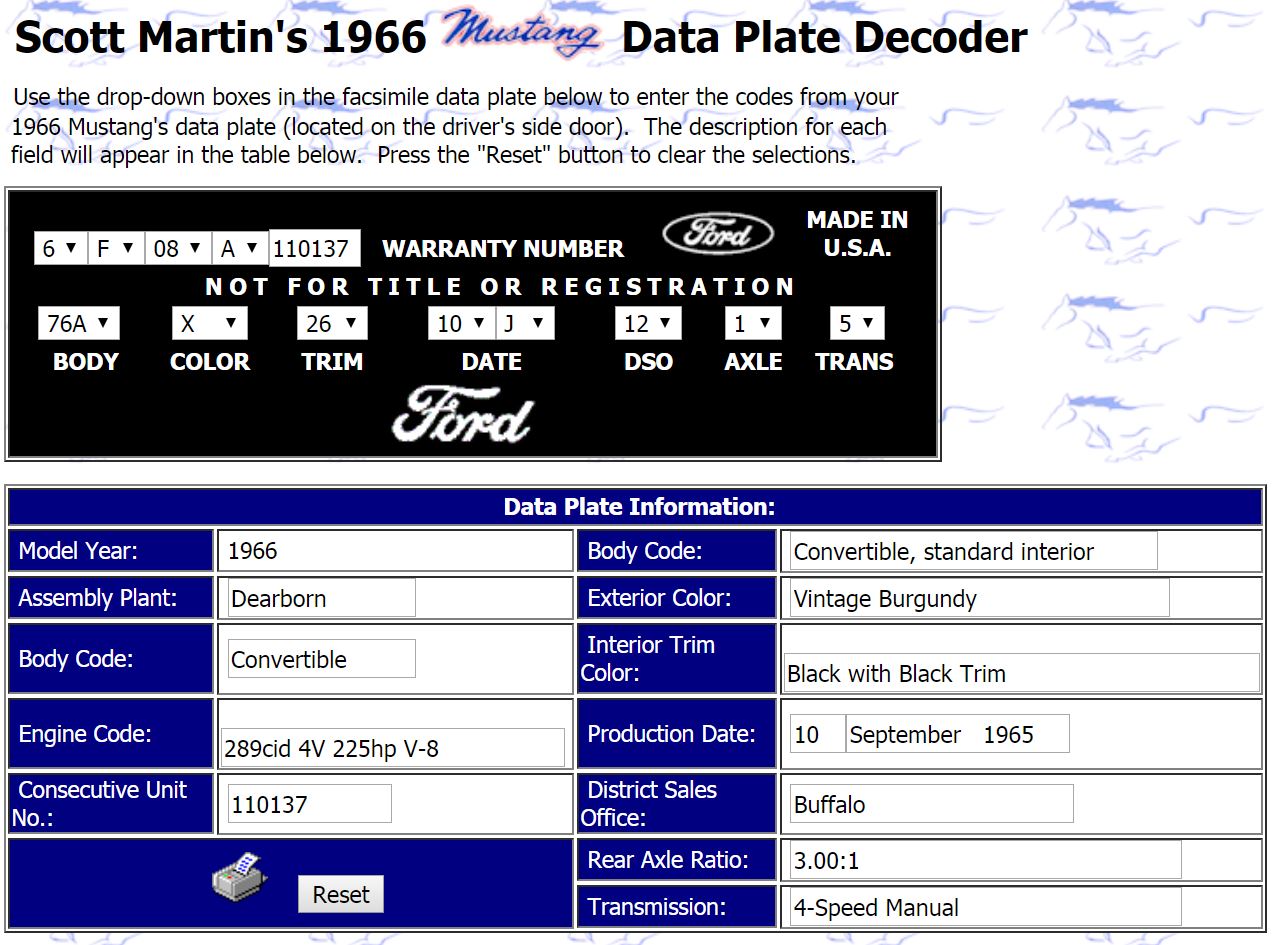Screen dimensions: 1273x945
Task: Open the engine code dropdown showing A
Action: point(240,248)
